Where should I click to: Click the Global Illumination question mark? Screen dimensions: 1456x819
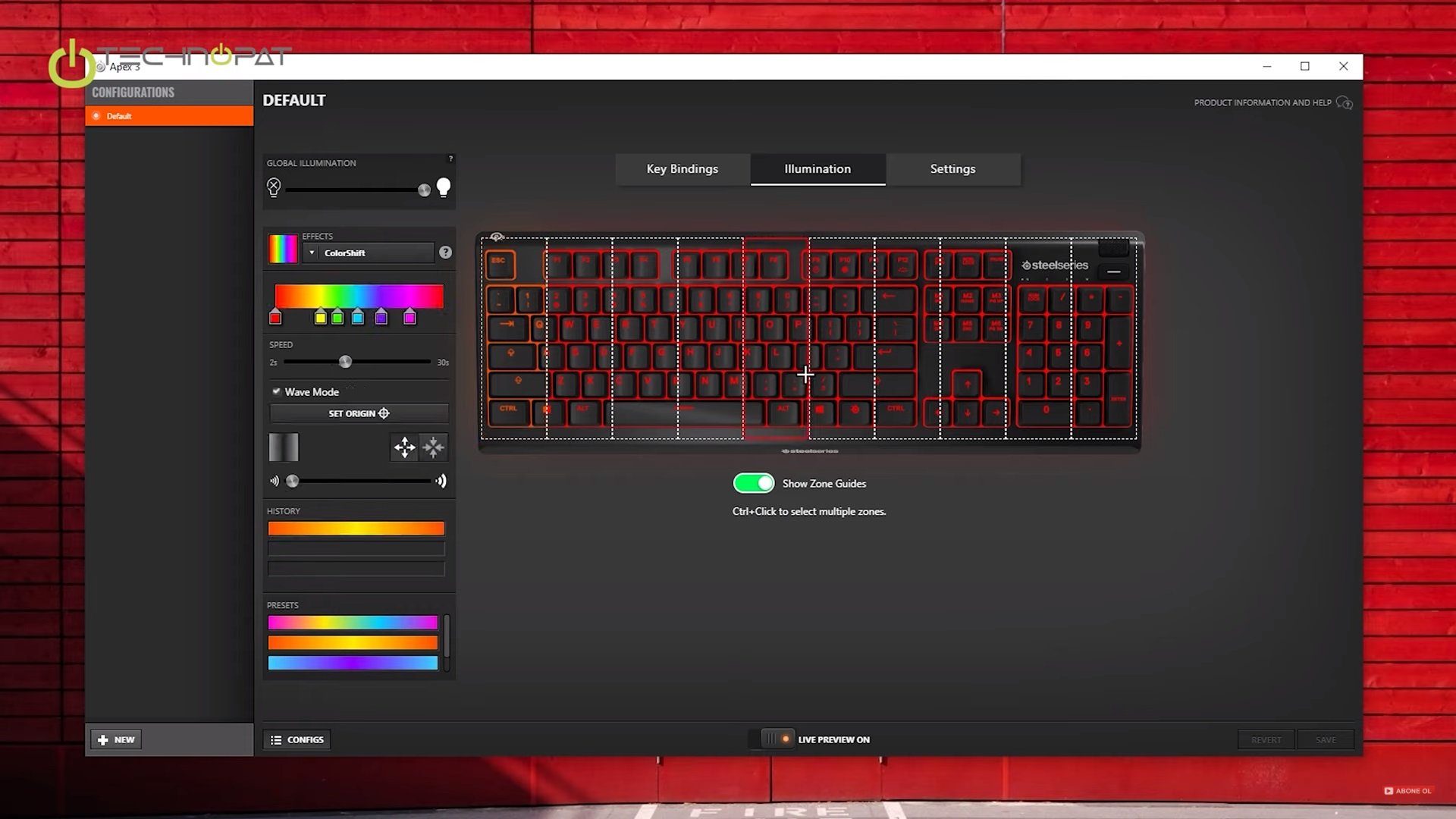[x=450, y=159]
